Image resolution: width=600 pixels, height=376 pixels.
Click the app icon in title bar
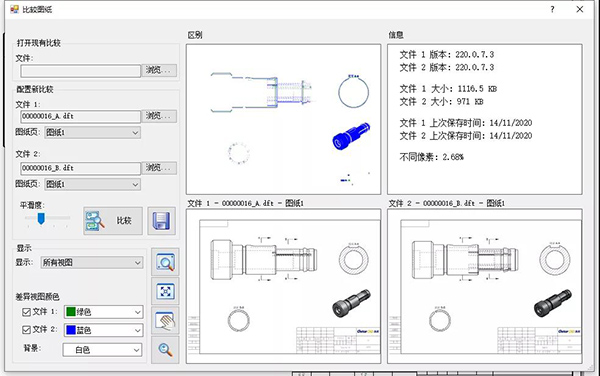pos(14,9)
